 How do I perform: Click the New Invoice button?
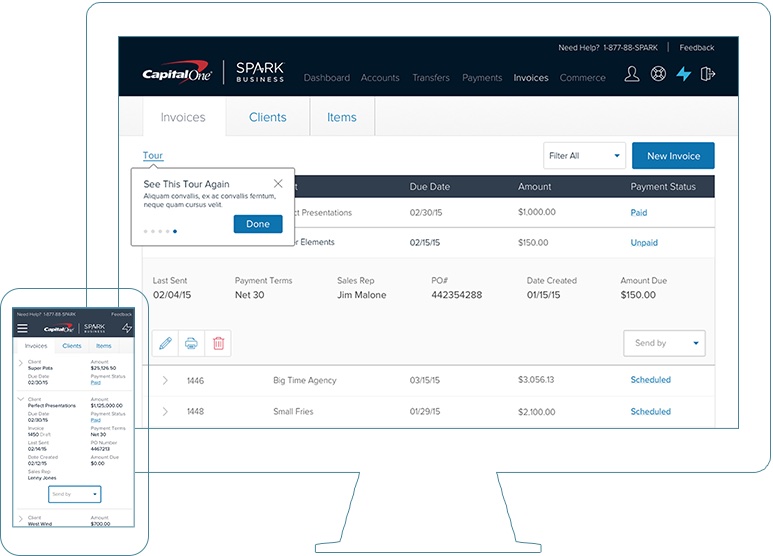coord(673,156)
